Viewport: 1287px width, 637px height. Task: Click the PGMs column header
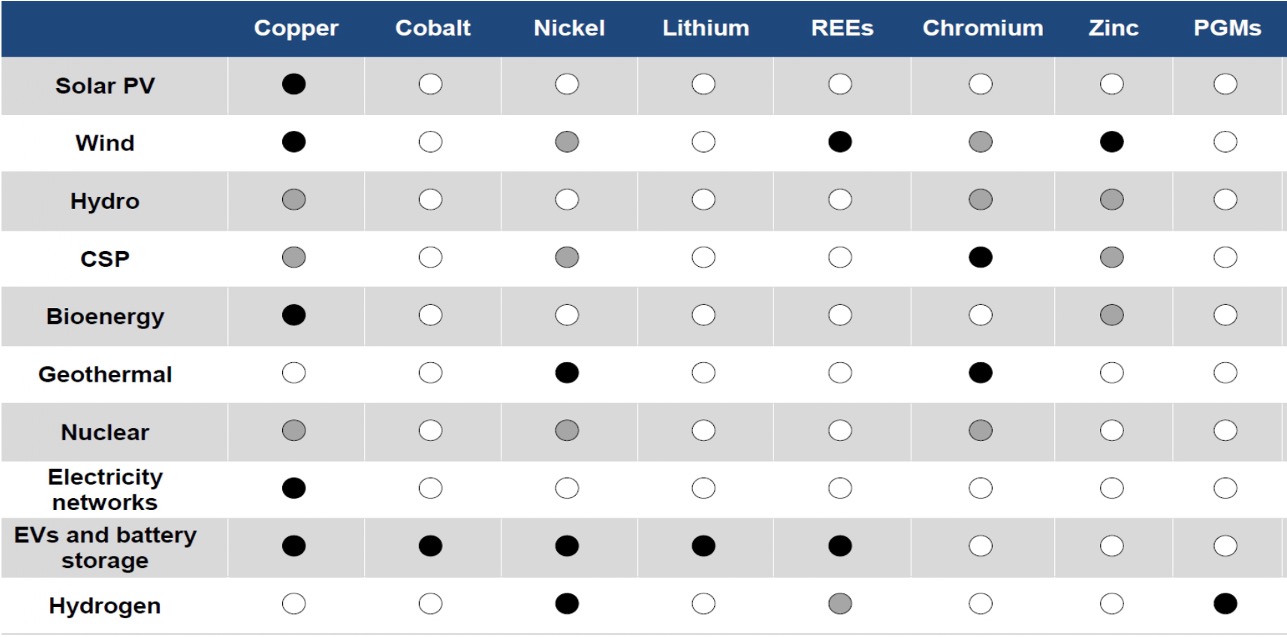[1226, 28]
